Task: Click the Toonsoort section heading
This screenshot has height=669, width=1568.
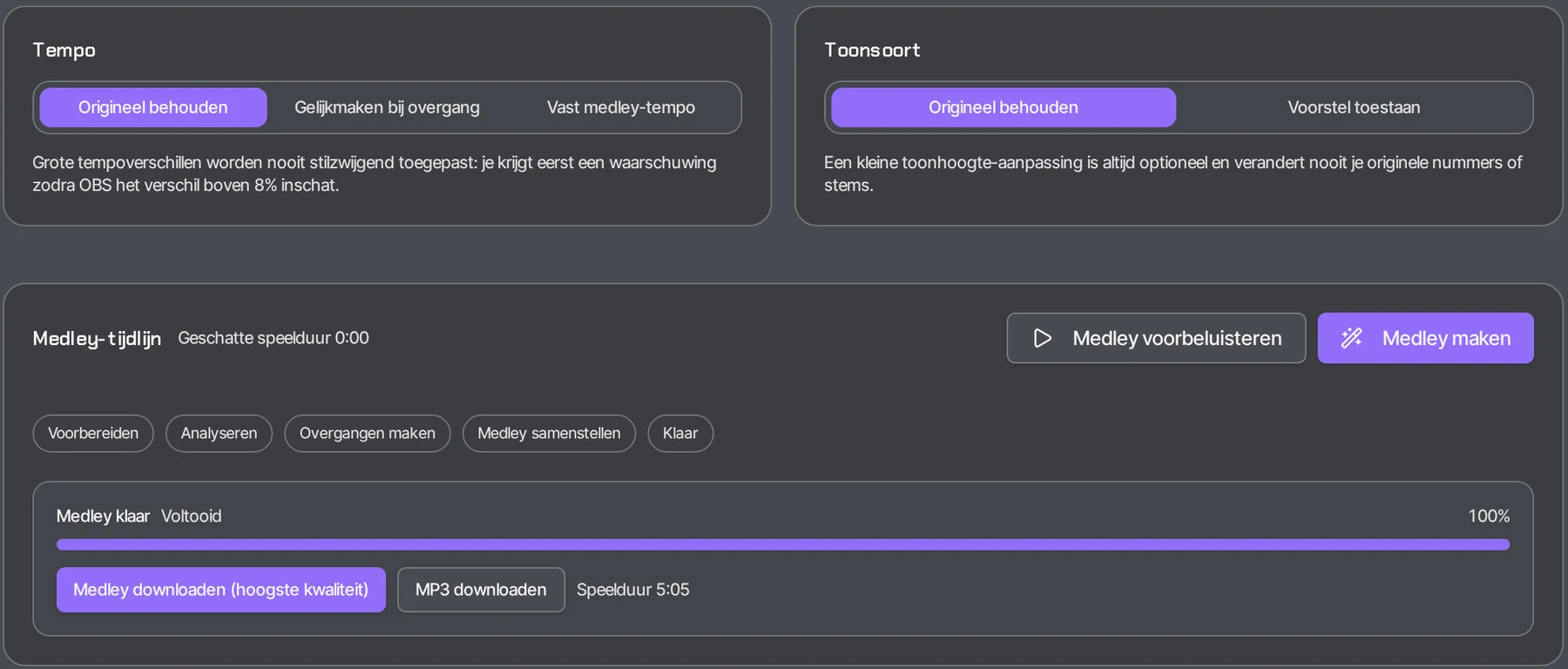Action: [x=872, y=51]
